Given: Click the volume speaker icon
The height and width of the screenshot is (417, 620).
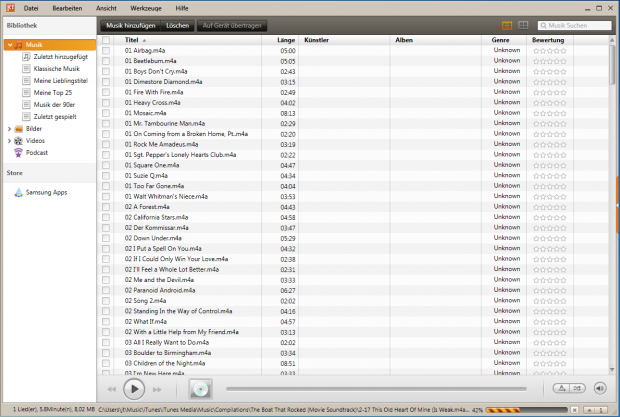Looking at the screenshot, I should click(x=600, y=388).
